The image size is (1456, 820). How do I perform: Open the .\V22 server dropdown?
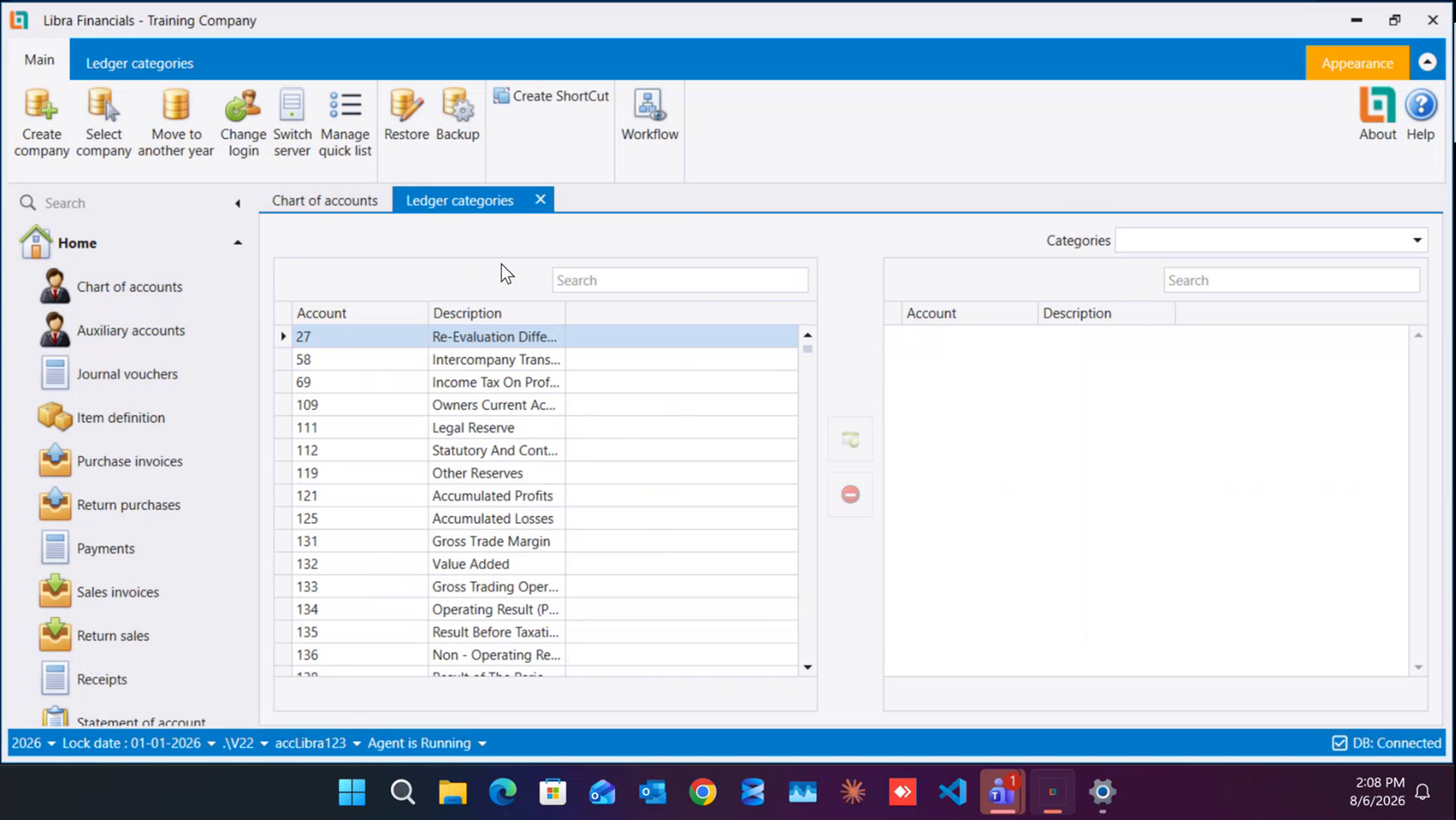click(x=245, y=744)
